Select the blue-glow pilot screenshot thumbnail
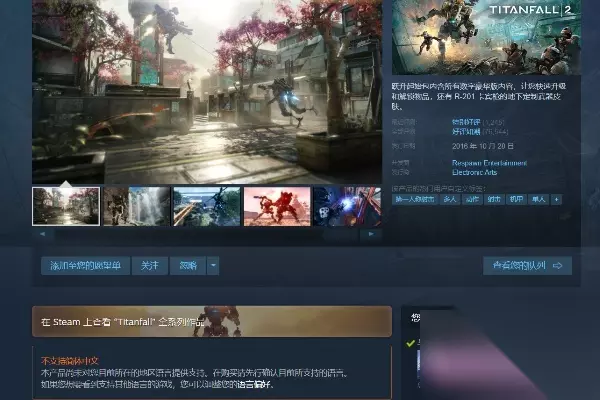This screenshot has width=600, height=400. (x=347, y=206)
